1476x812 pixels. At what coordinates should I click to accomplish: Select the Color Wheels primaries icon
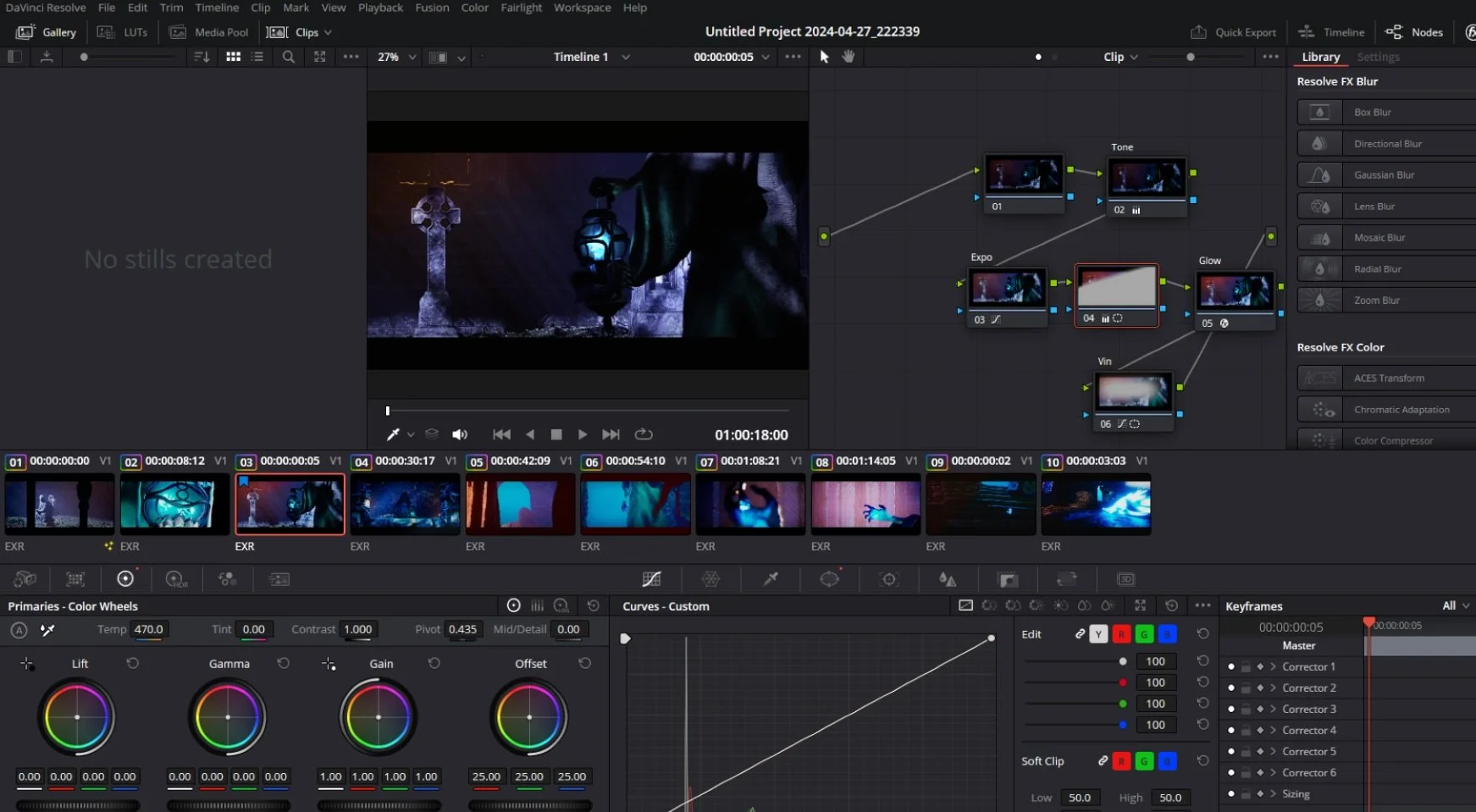coord(125,579)
